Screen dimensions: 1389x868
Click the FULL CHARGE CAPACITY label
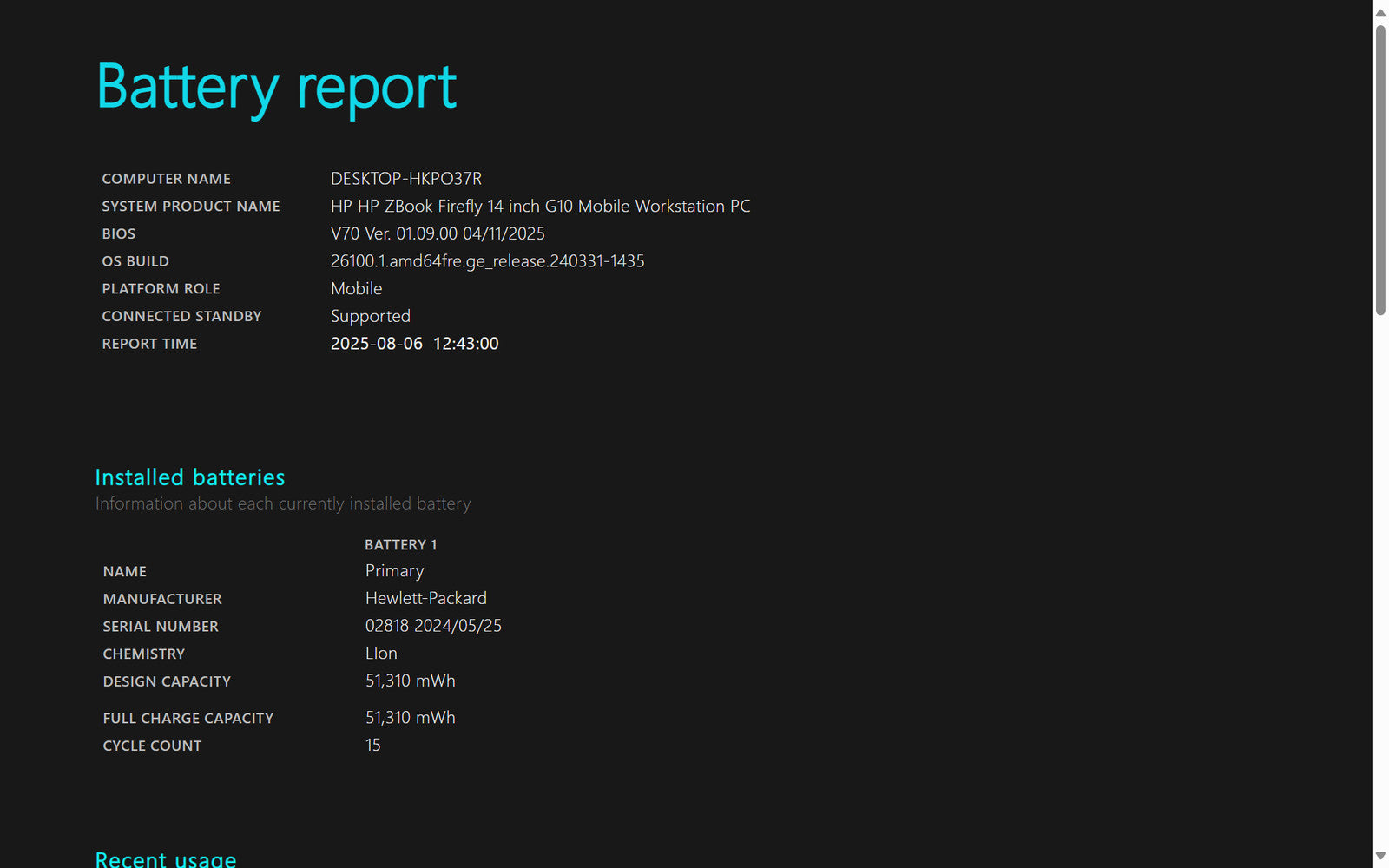point(188,719)
